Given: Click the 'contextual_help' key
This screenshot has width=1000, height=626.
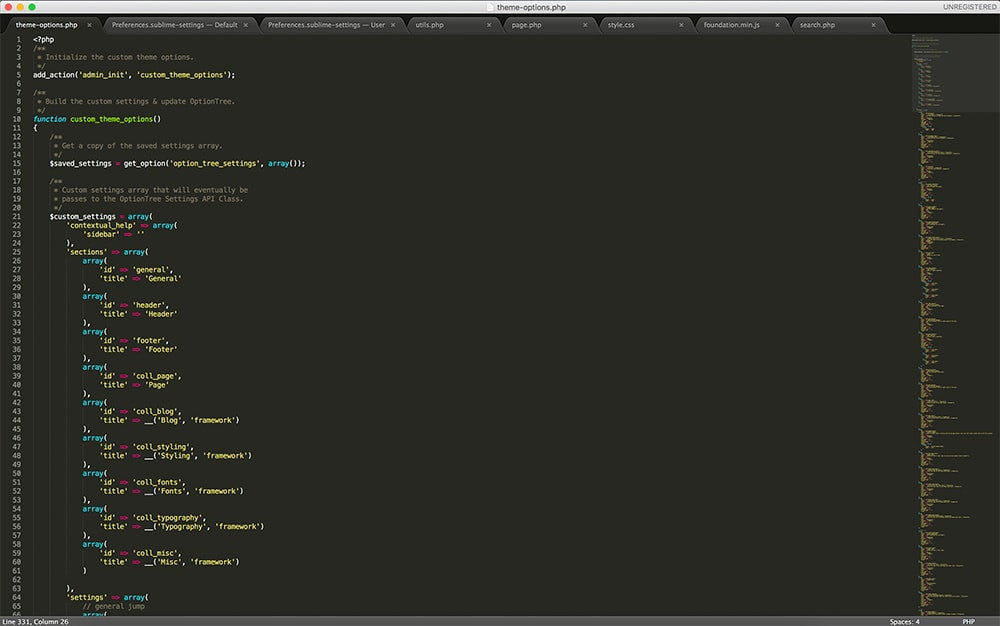Looking at the screenshot, I should pos(101,225).
